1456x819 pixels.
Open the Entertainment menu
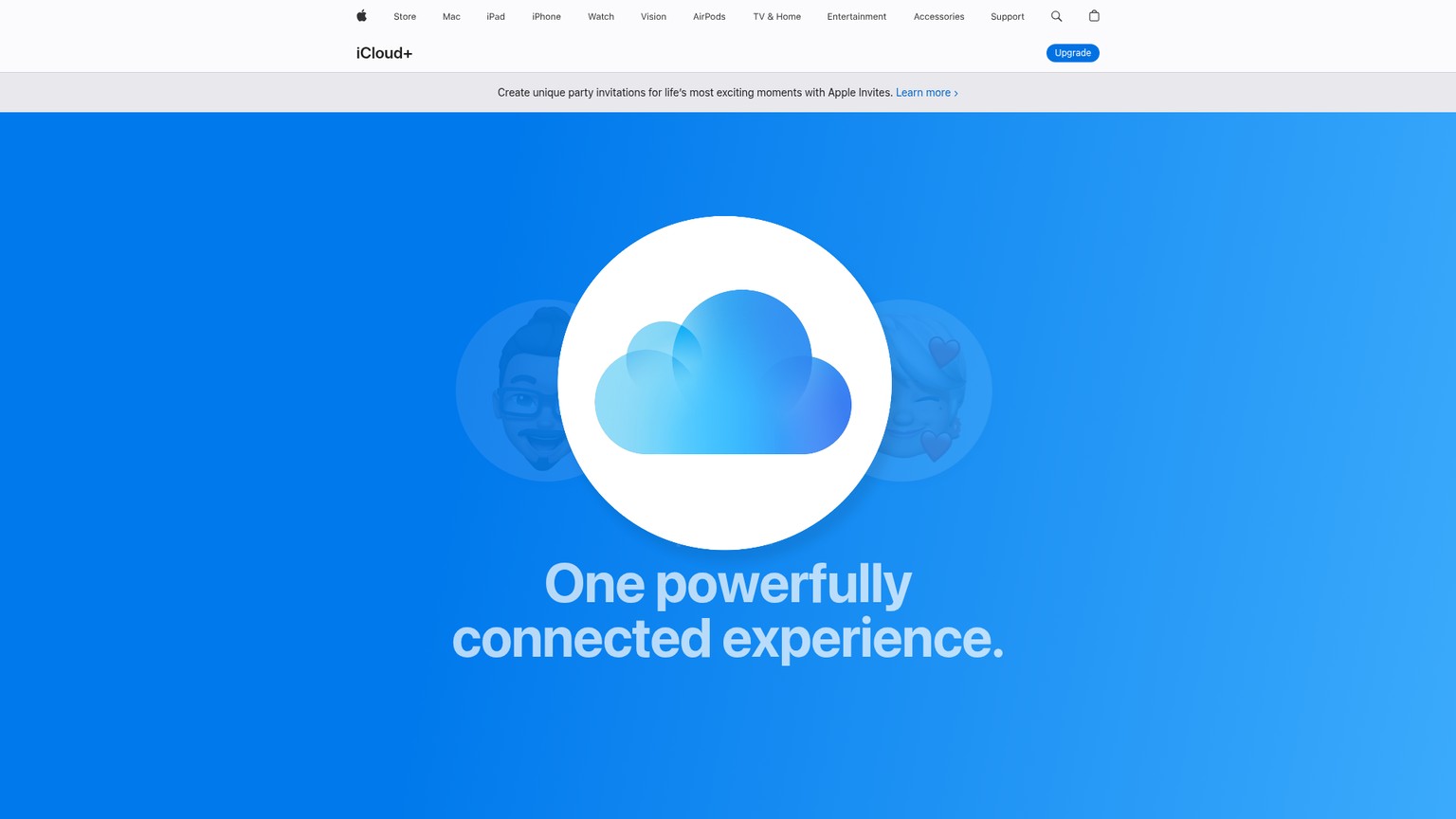pos(857,17)
